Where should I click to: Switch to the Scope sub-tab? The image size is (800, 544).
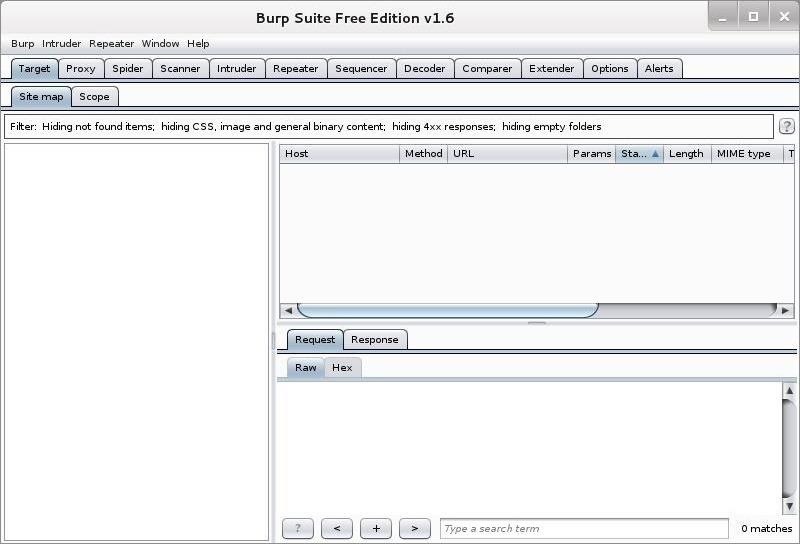pyautogui.click(x=94, y=96)
